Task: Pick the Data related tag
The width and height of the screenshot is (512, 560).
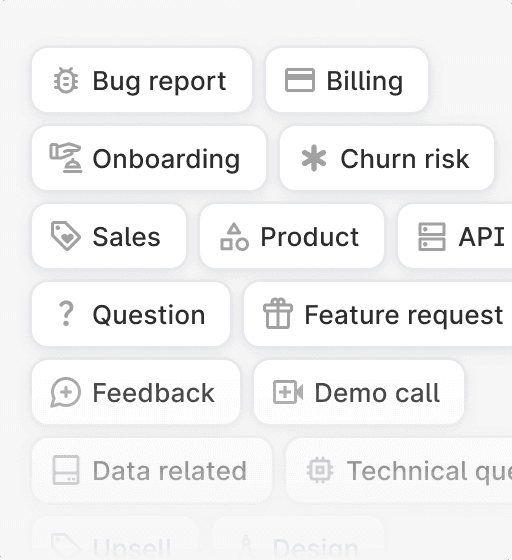Action: [152, 470]
